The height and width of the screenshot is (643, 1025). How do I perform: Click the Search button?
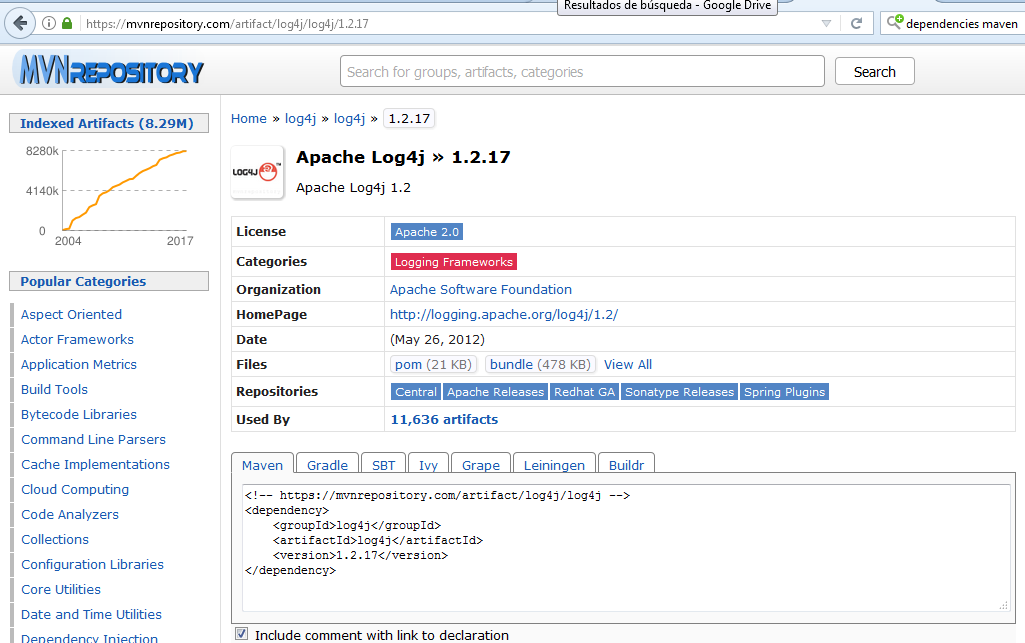(875, 71)
